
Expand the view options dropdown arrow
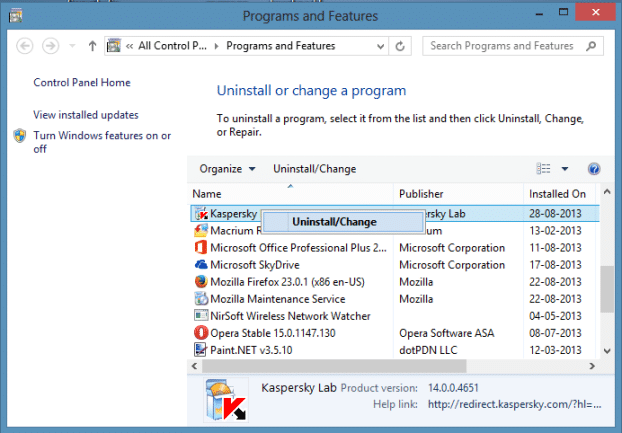point(565,169)
